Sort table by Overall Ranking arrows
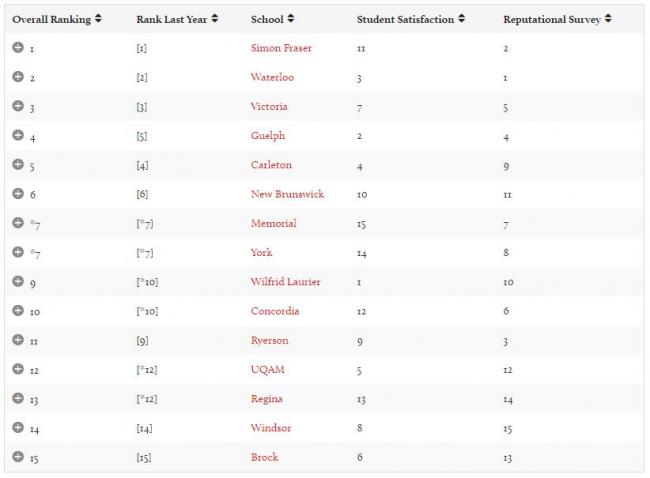 coord(98,19)
